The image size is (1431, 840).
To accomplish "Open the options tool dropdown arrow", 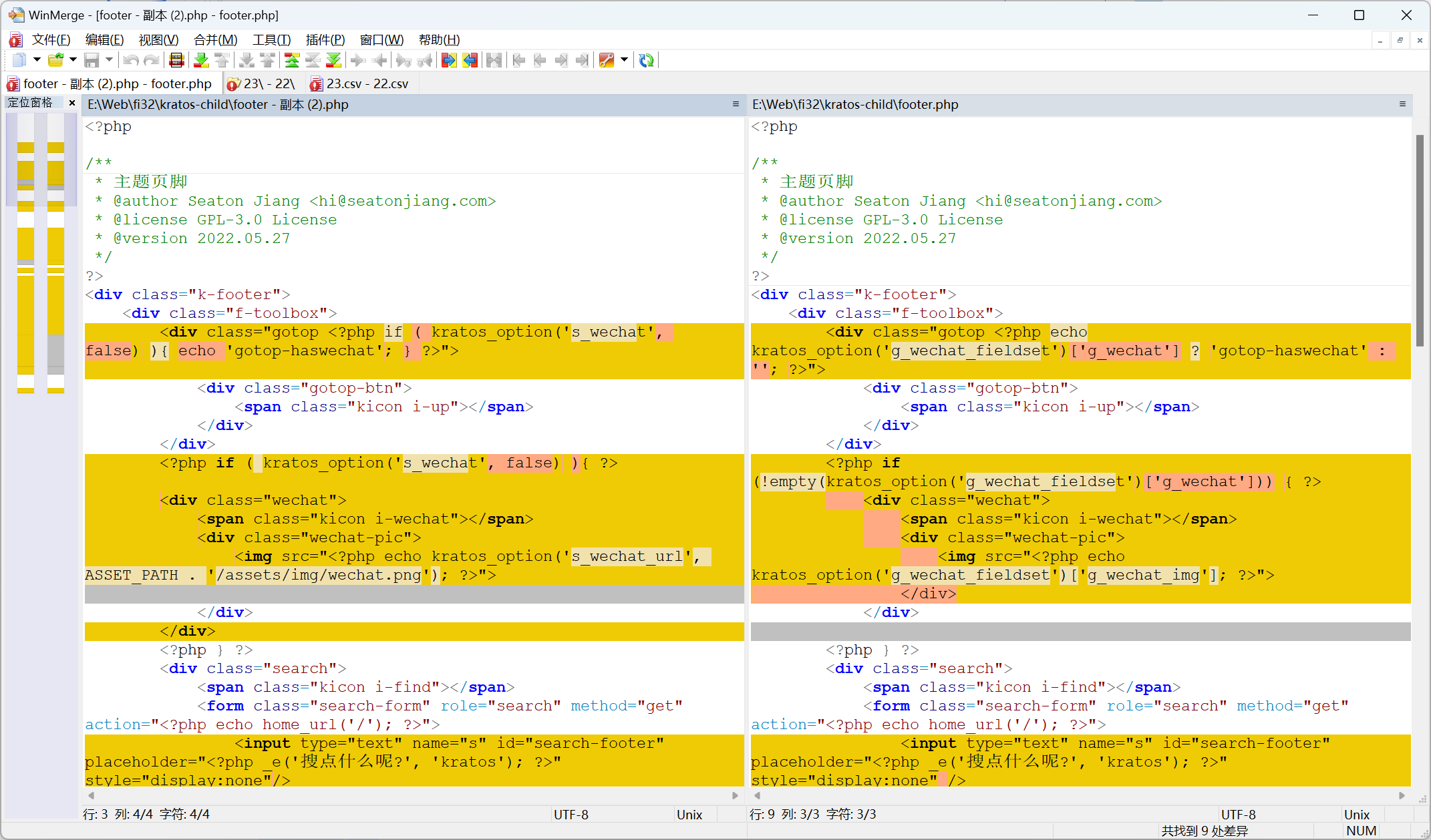I will (624, 60).
